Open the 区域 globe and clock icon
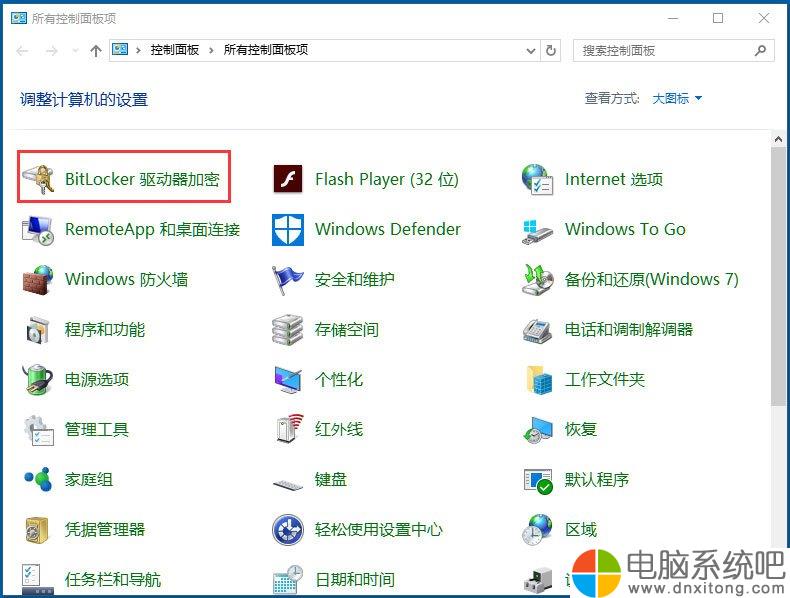 click(537, 529)
